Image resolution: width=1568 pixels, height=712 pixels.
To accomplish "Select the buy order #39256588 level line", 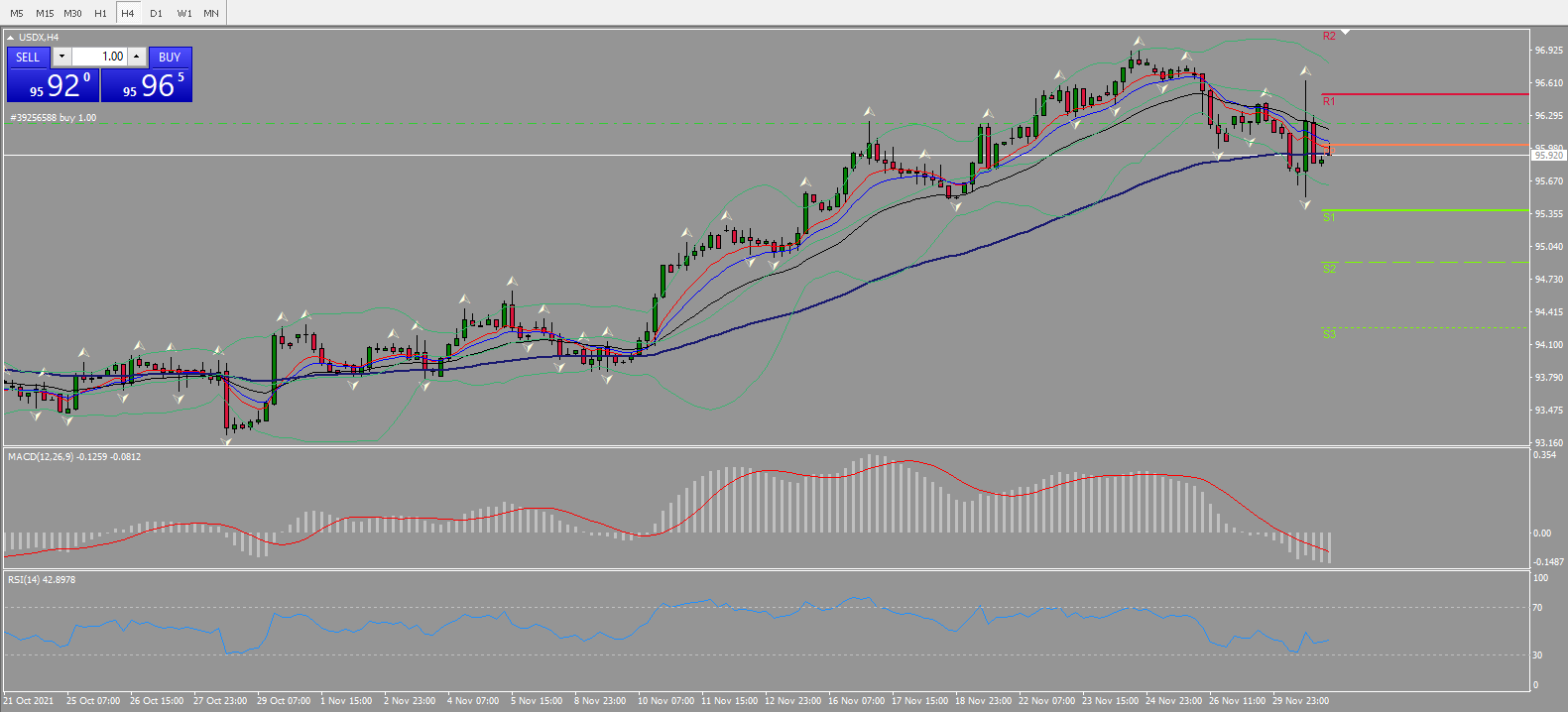I will pos(766,124).
